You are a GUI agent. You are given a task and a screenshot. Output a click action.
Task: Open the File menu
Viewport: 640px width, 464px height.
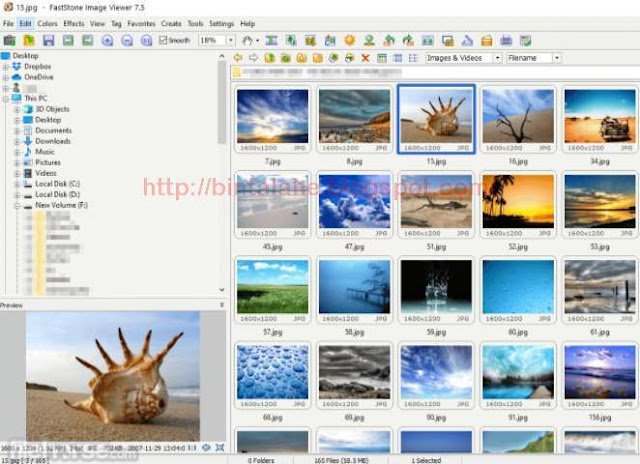[x=8, y=24]
